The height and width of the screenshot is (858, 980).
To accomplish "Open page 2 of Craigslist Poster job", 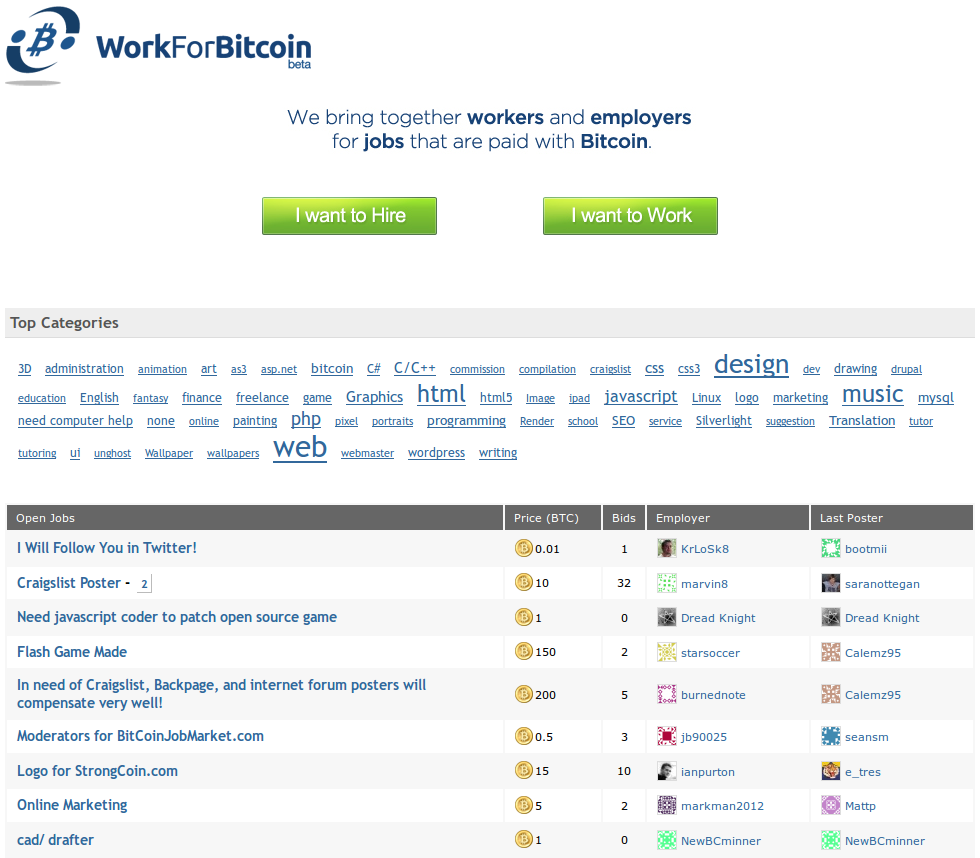I will click(144, 584).
